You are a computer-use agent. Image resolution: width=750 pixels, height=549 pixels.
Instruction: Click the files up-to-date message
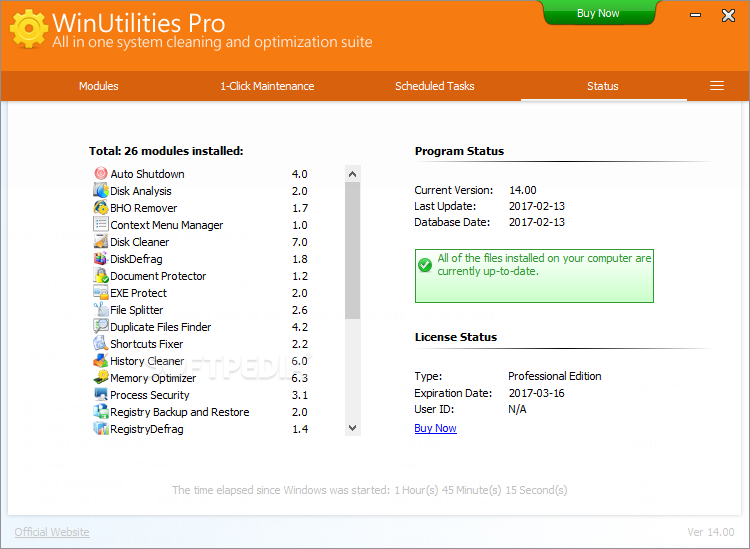(544, 264)
